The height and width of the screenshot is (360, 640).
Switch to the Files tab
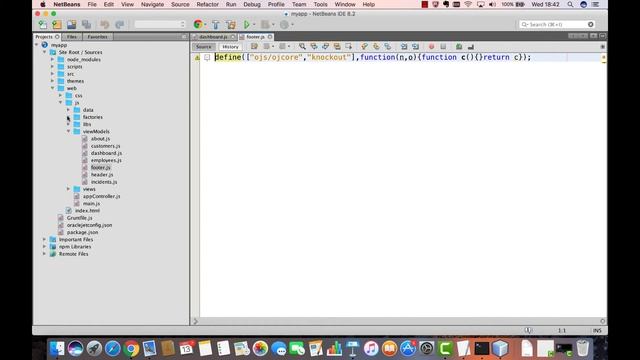point(72,37)
